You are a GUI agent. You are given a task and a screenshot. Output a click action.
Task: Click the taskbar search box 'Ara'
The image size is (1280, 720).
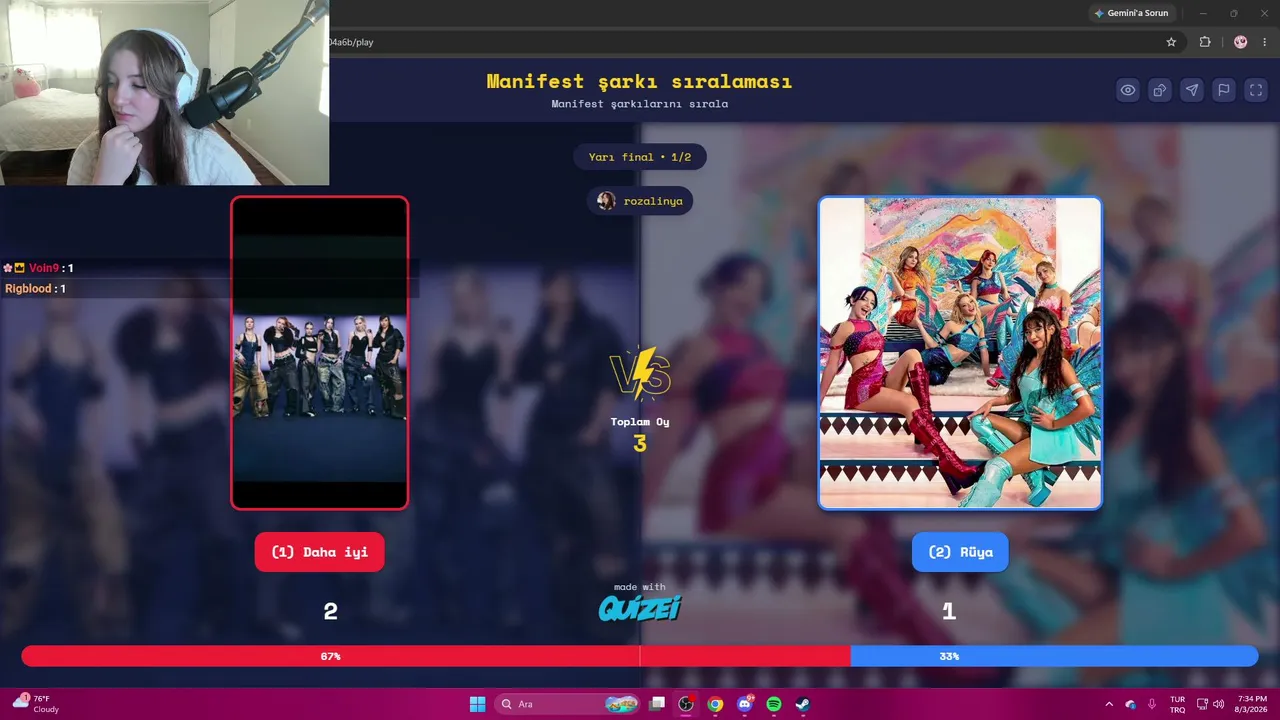[568, 704]
